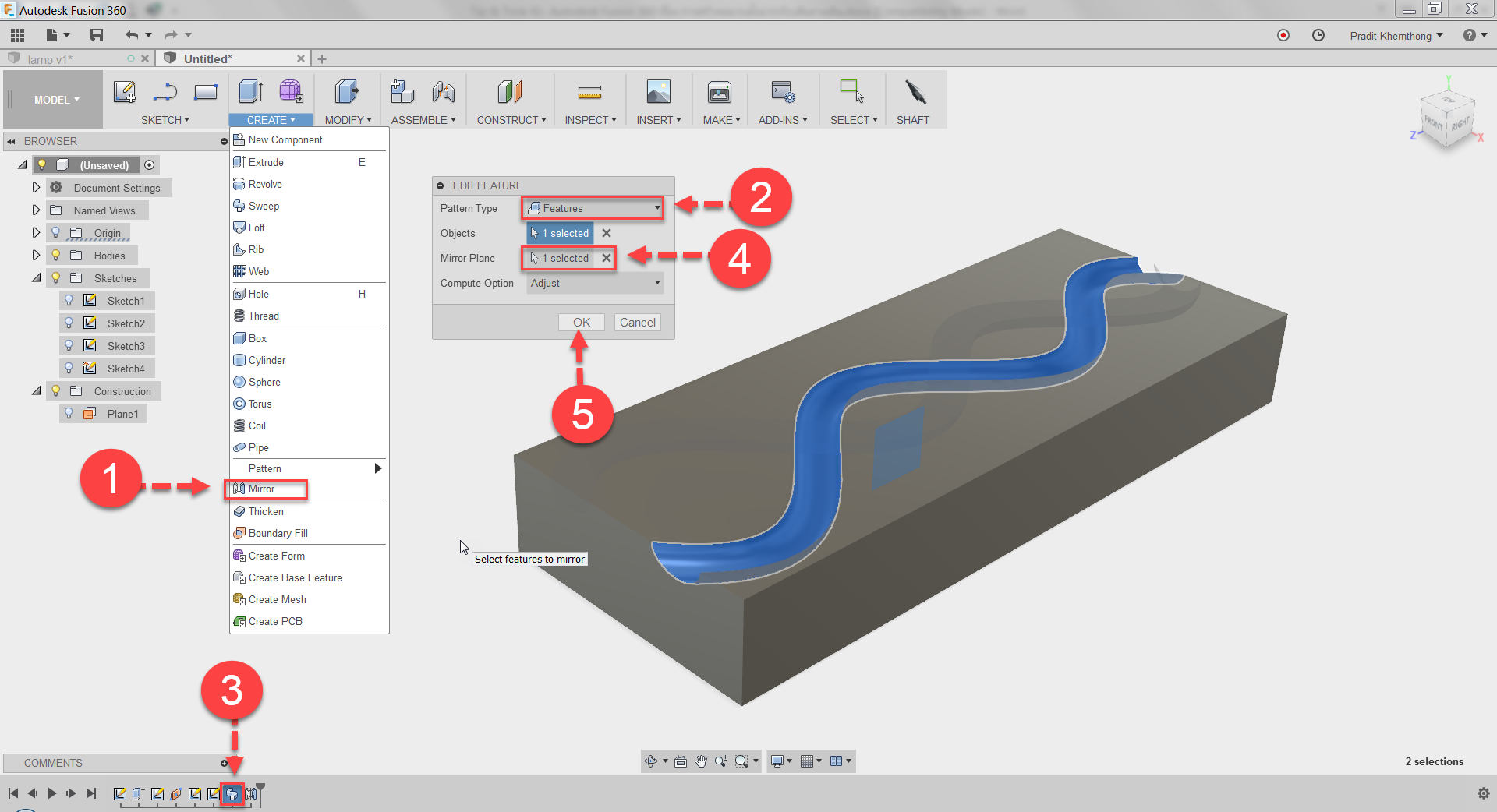Clear the Mirror Plane selection with the X
The width and height of the screenshot is (1497, 812).
pyautogui.click(x=606, y=258)
